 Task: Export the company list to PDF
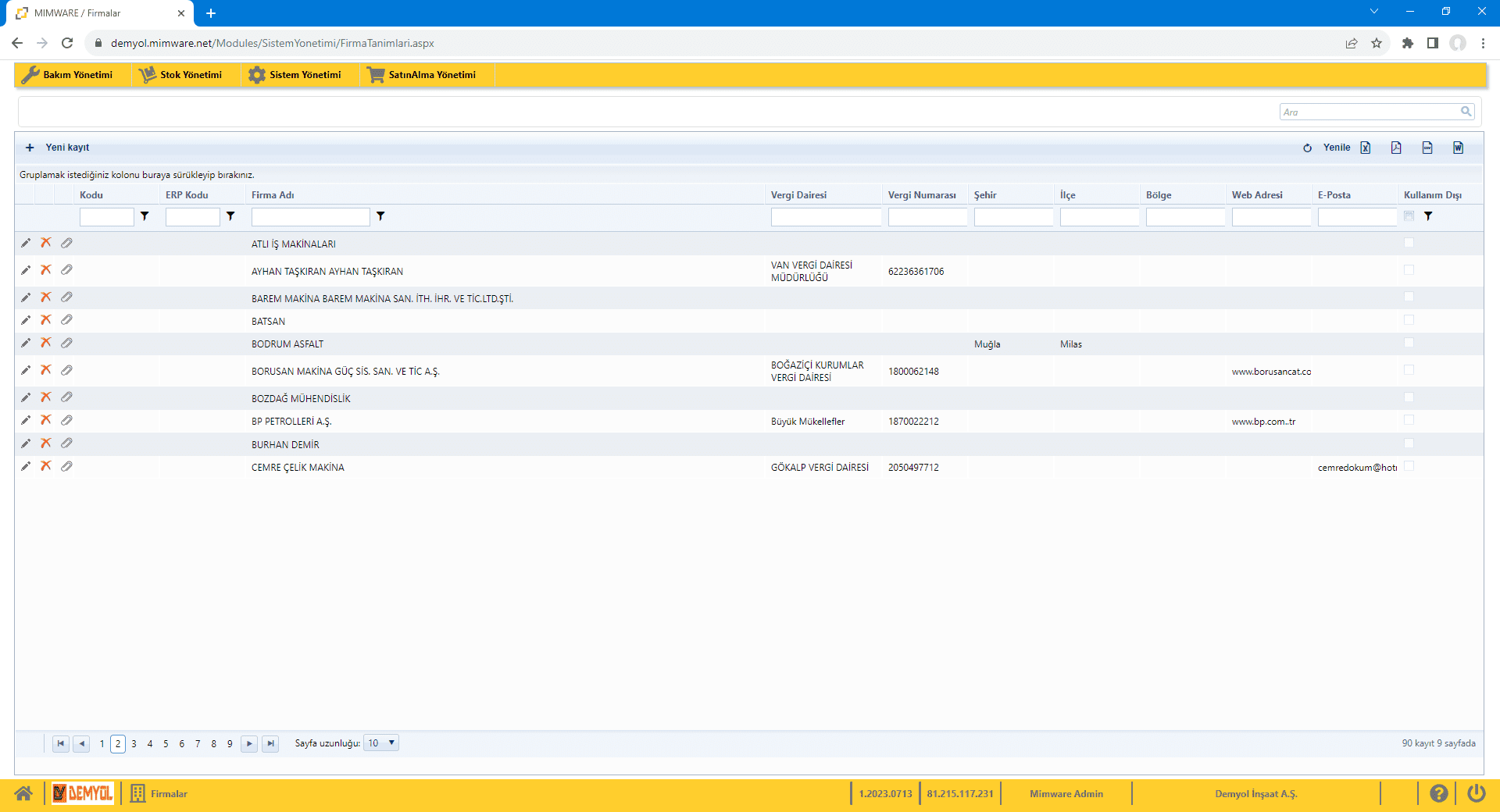coord(1396,148)
